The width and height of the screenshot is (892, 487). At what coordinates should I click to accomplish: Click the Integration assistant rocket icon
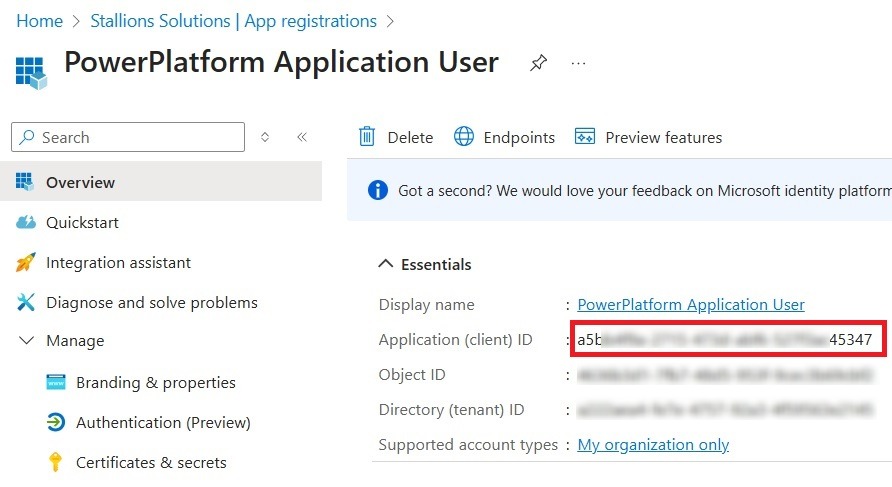(x=26, y=262)
